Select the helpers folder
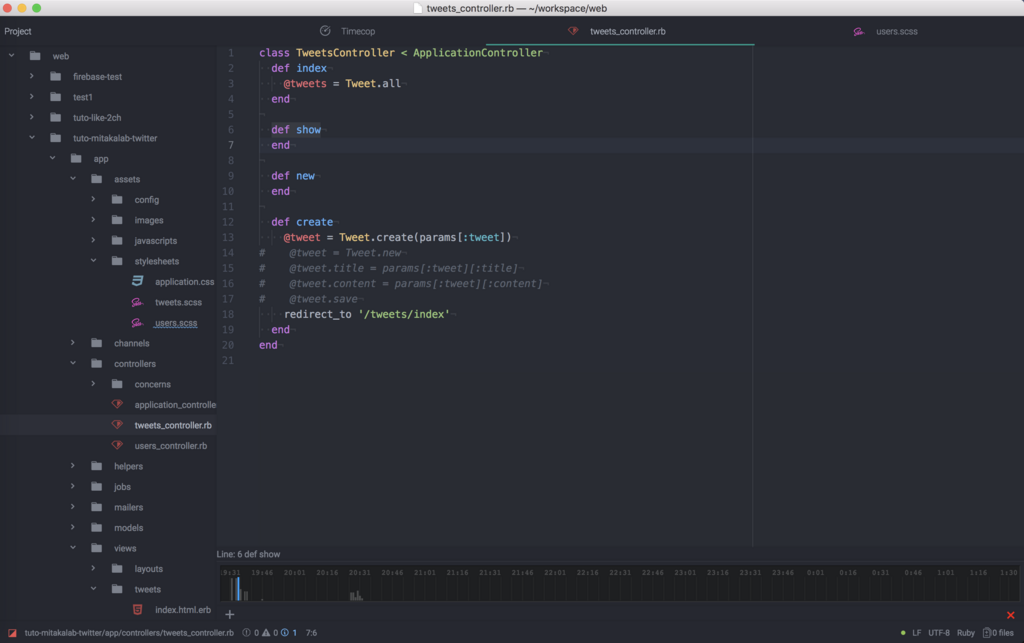1024x643 pixels. [128, 466]
